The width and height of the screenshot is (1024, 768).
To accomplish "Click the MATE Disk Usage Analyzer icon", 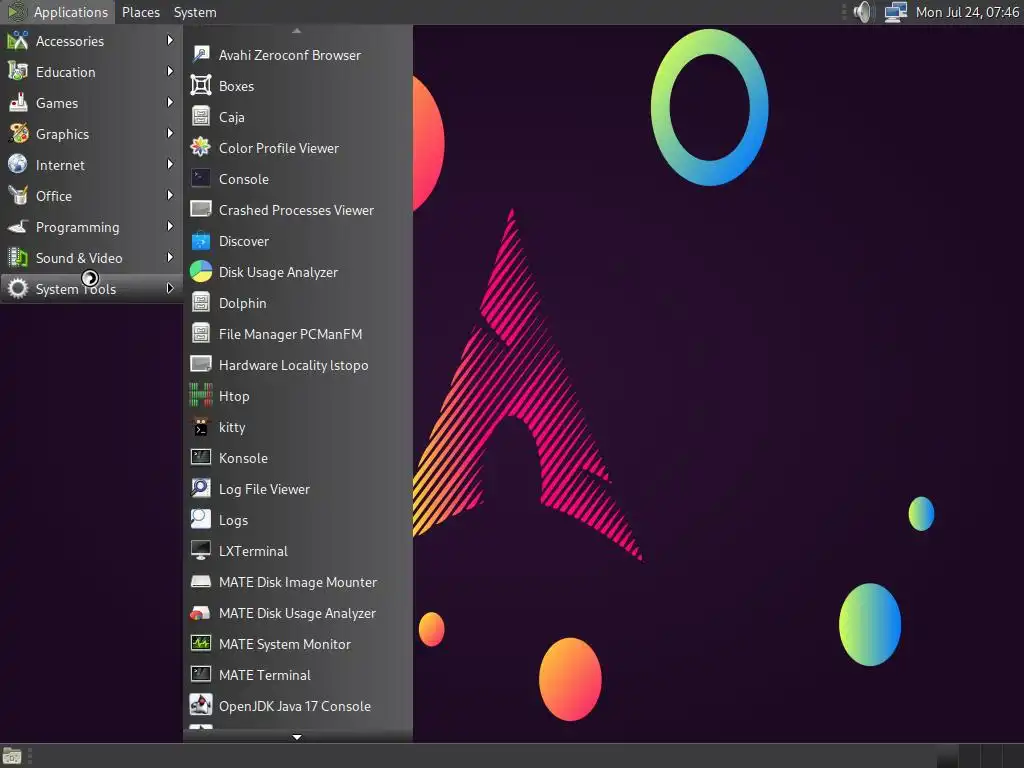I will click(200, 613).
